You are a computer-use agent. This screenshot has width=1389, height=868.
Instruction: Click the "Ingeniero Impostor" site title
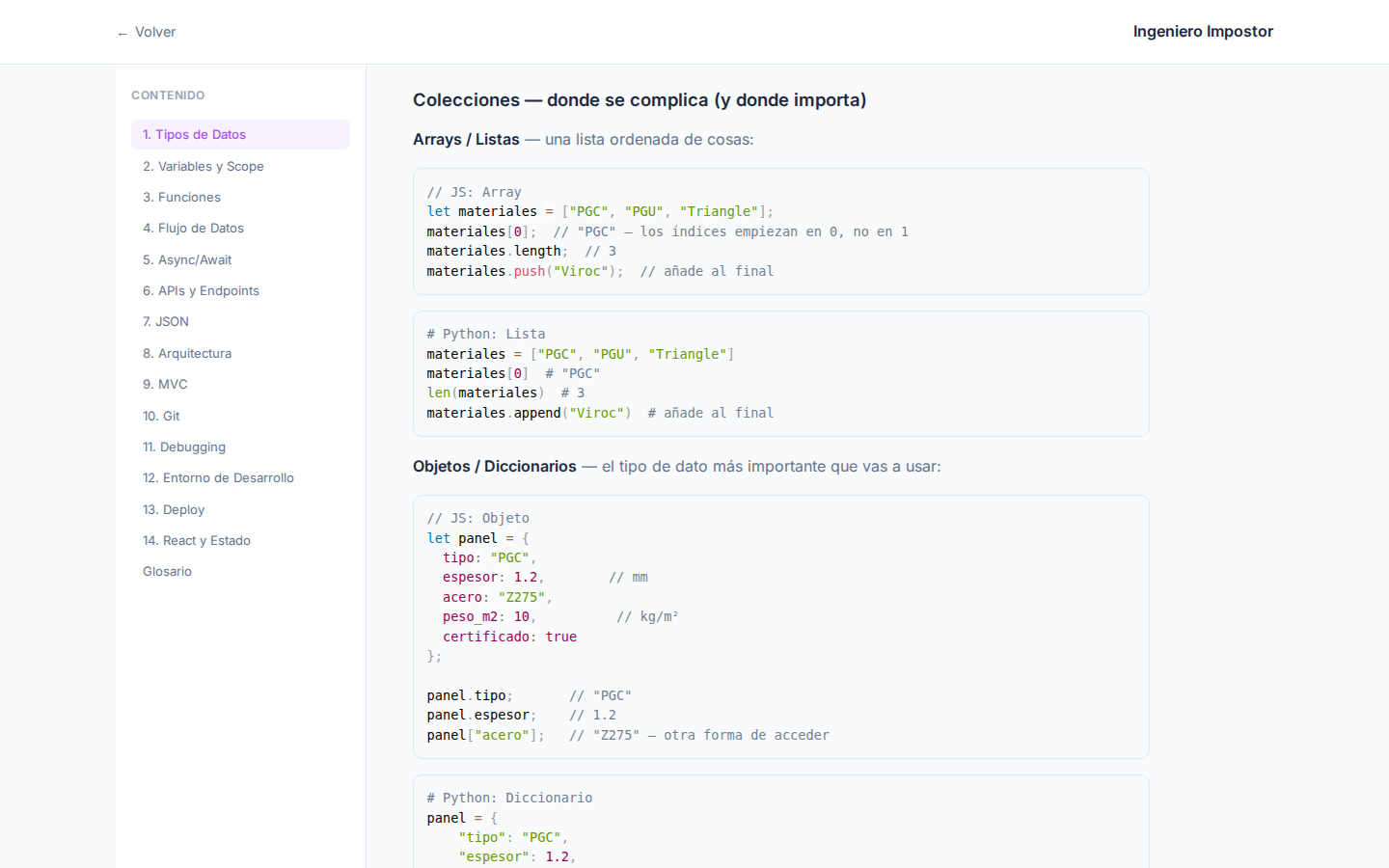[x=1203, y=31]
